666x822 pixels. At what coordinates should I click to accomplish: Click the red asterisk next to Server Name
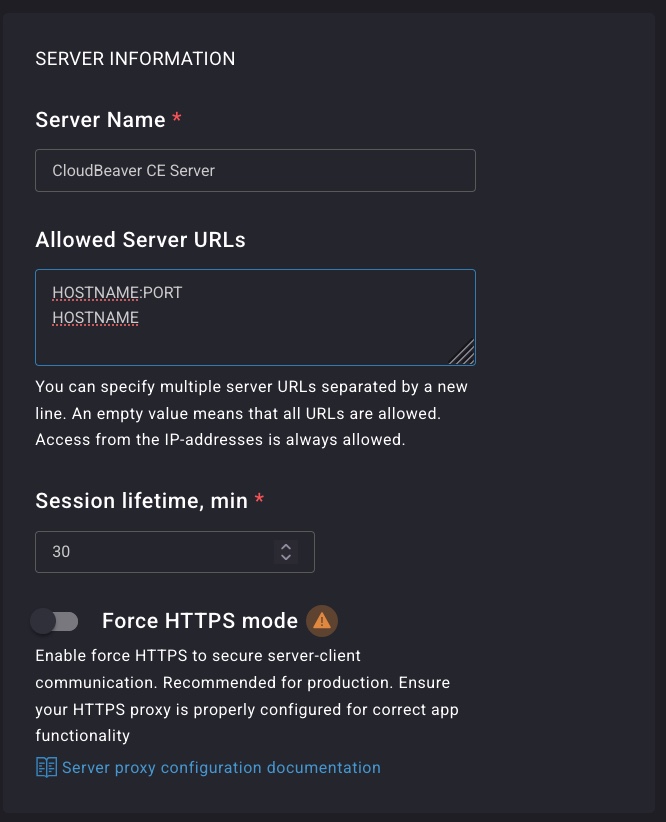pyautogui.click(x=177, y=120)
